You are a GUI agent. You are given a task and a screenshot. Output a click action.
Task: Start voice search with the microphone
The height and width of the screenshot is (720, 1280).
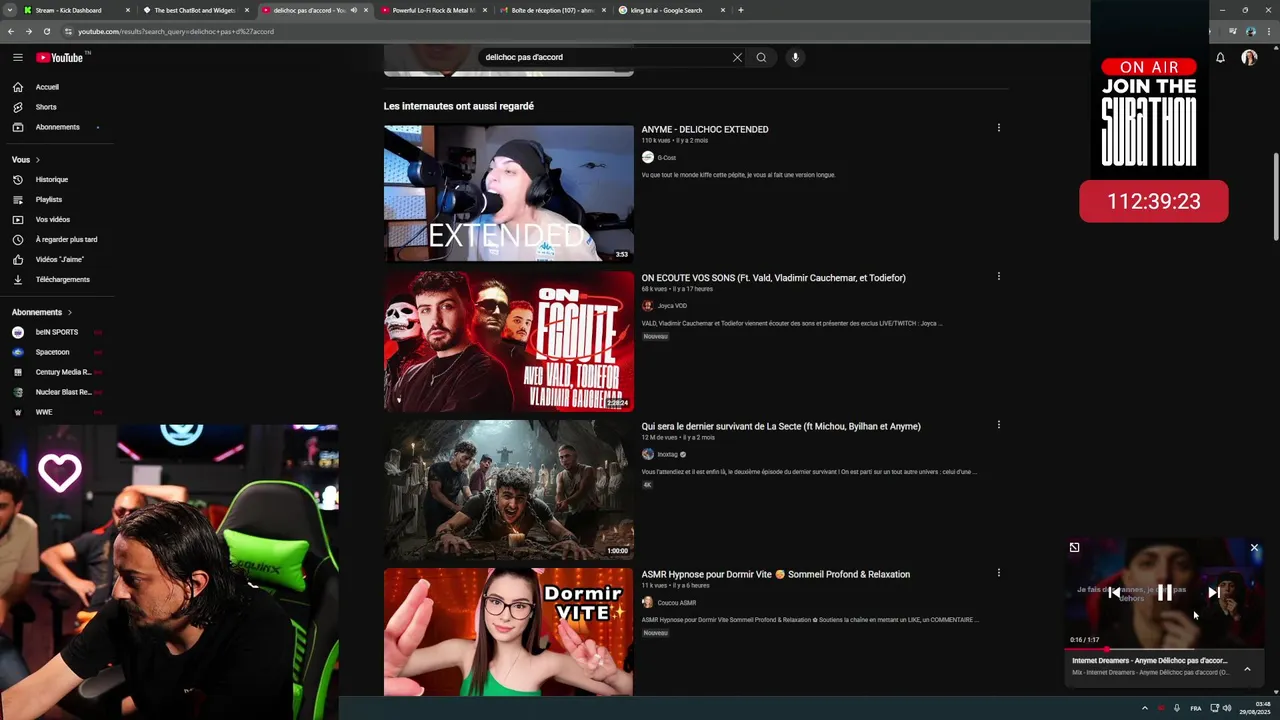(x=795, y=57)
